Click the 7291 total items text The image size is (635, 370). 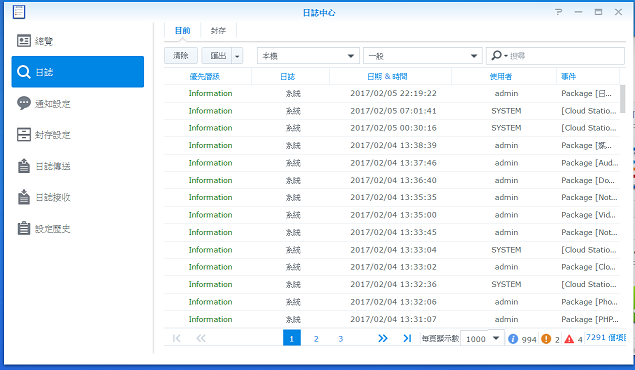point(606,337)
